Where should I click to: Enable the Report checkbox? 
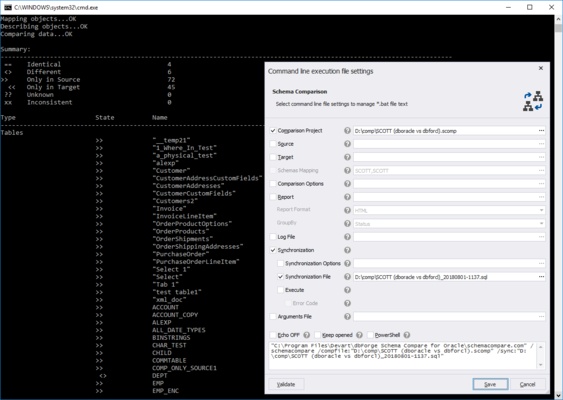tap(273, 197)
